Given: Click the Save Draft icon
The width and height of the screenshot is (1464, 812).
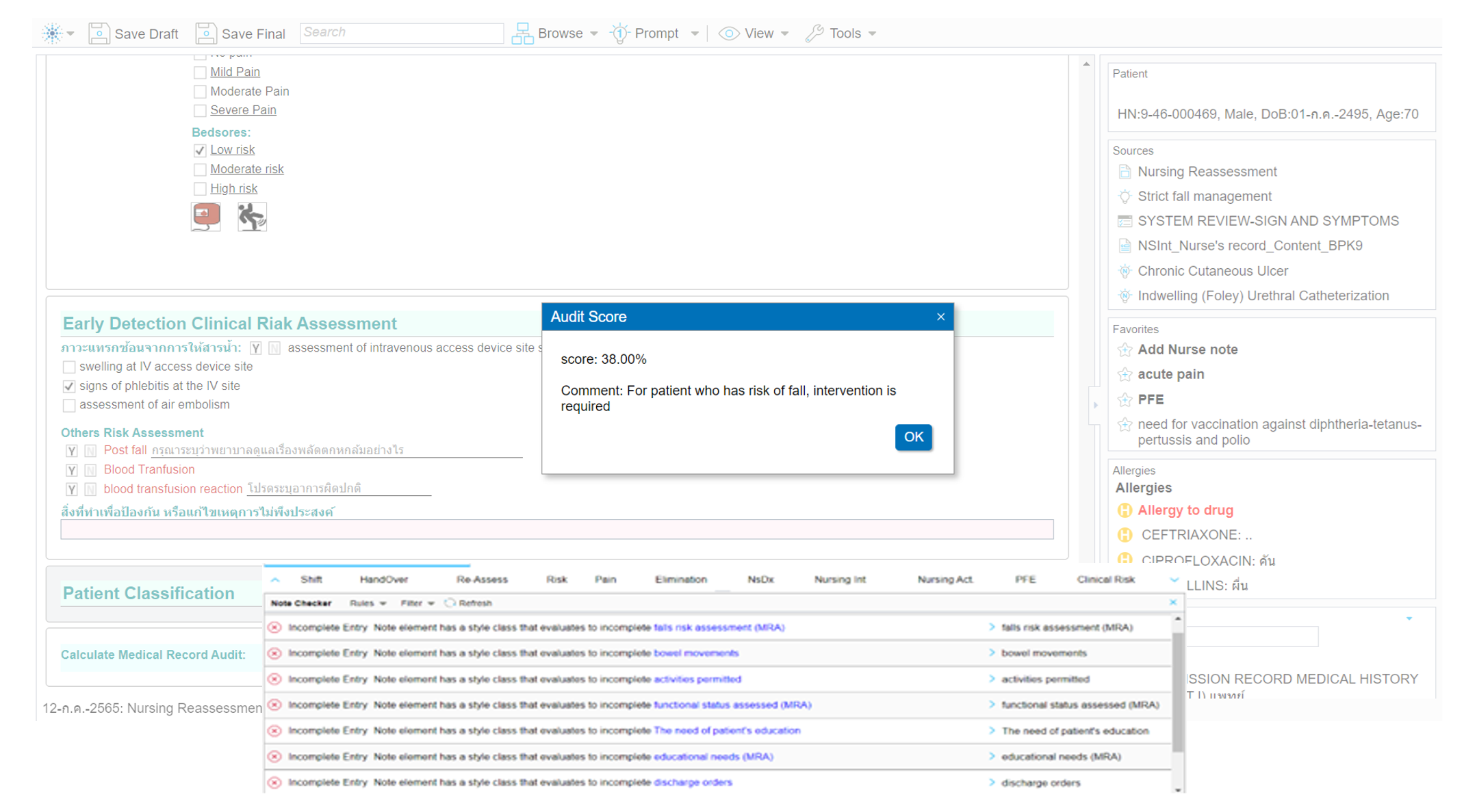Looking at the screenshot, I should [99, 34].
